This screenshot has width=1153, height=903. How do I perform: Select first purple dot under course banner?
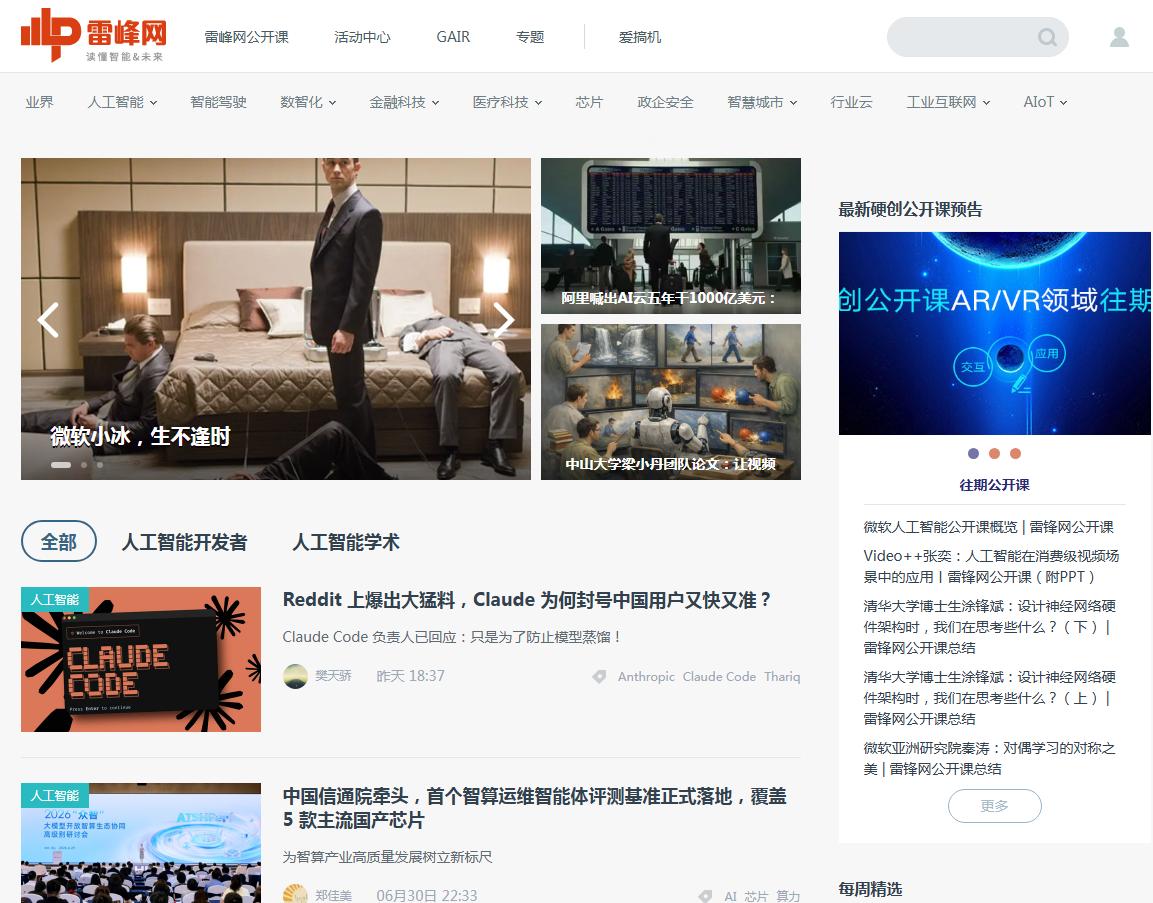(974, 454)
